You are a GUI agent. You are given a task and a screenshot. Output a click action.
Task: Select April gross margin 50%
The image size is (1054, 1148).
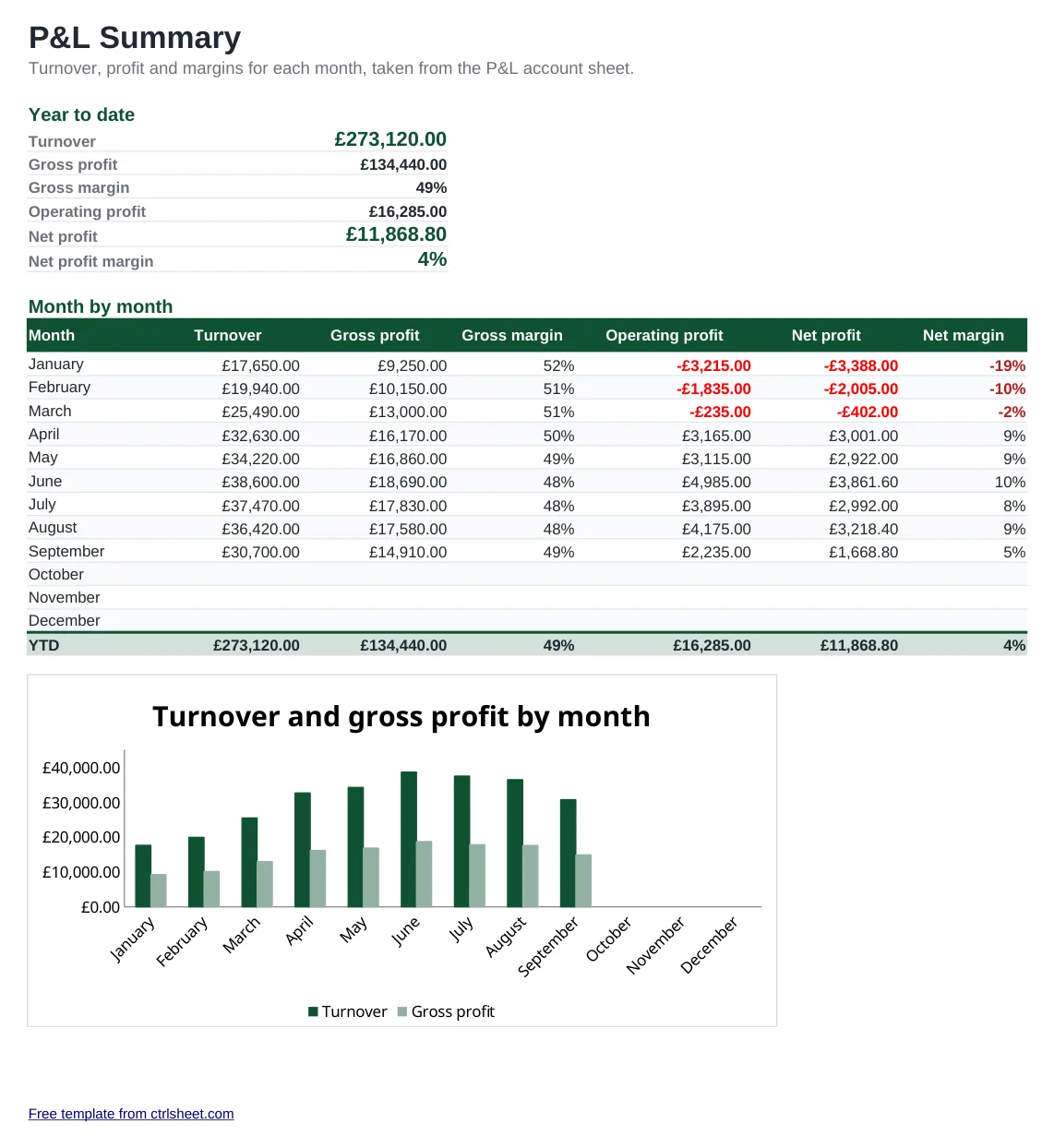tap(558, 436)
